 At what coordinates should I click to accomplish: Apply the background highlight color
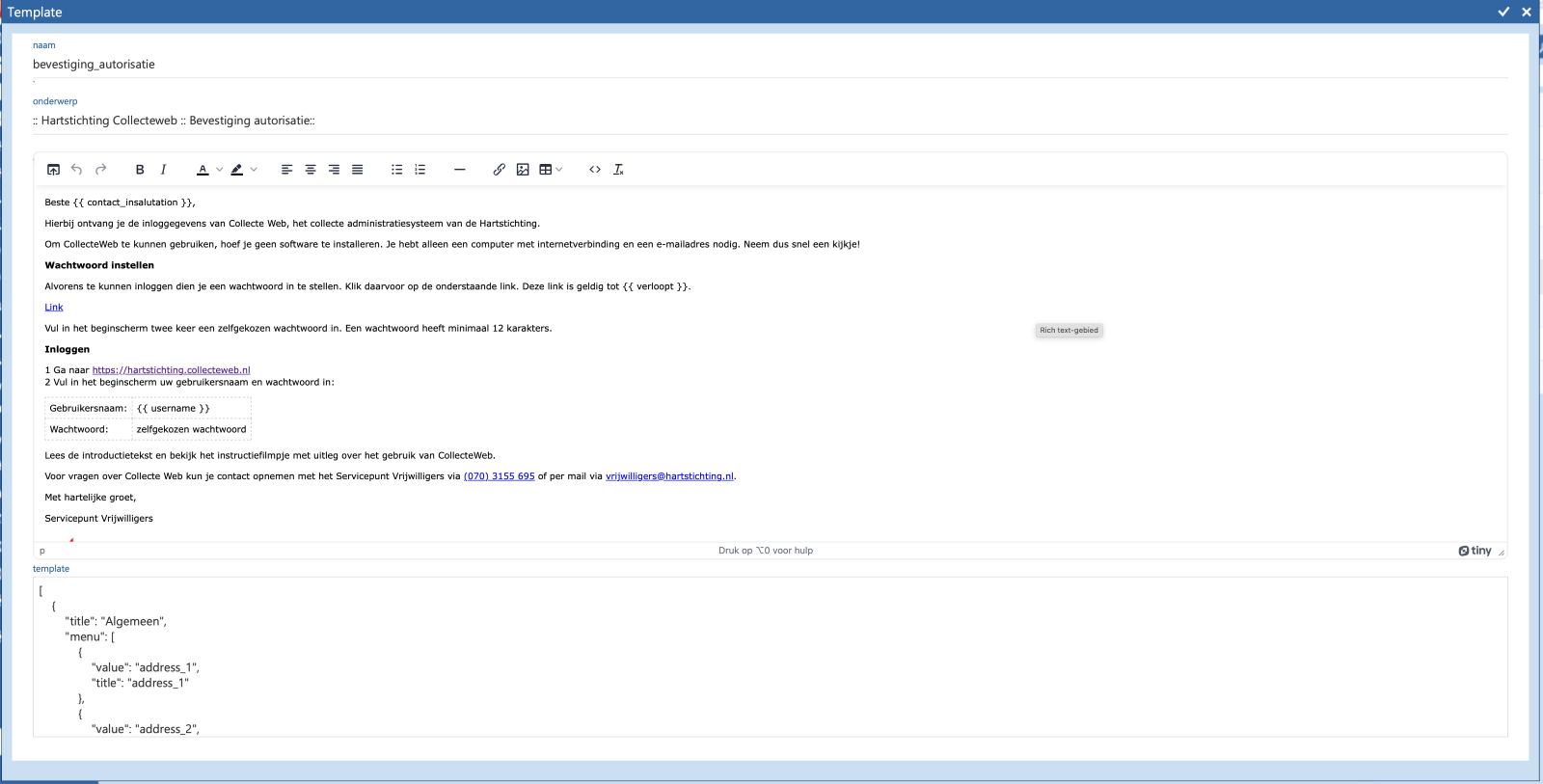point(237,170)
